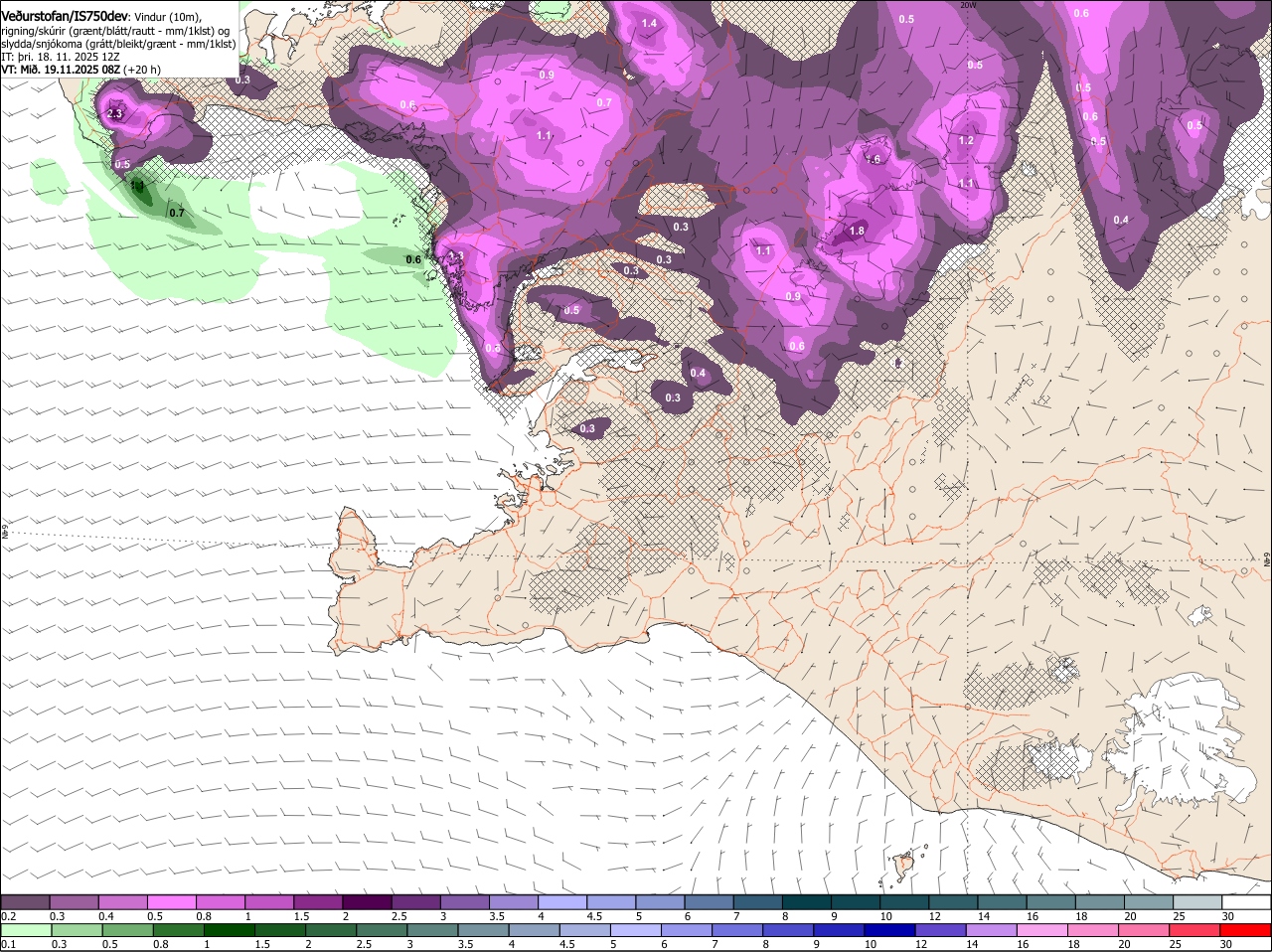
Task: Select bottom-row deep blue swatch between 10 and 12
Action: pyautogui.click(x=888, y=930)
